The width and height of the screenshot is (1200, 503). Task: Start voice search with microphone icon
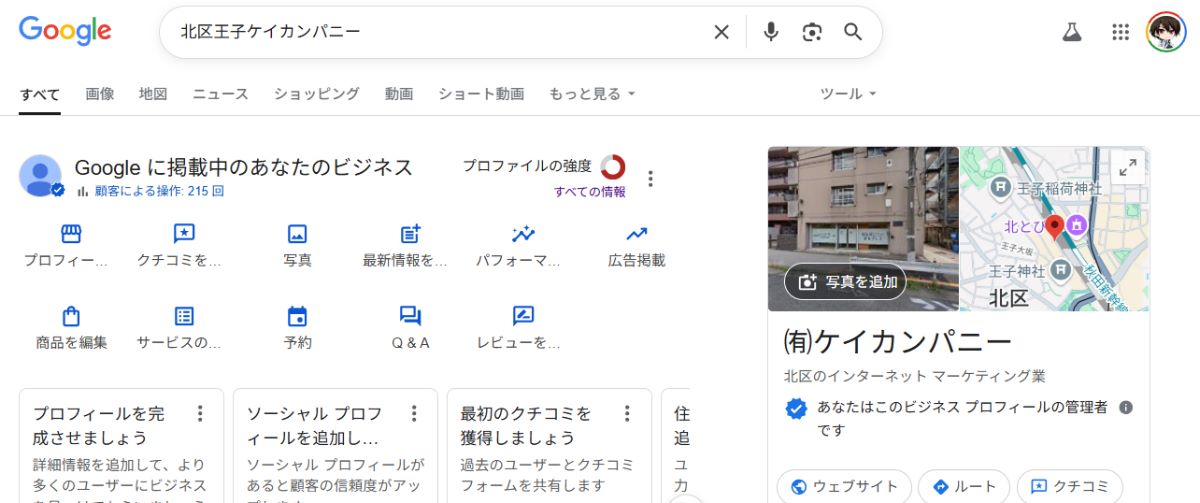(x=770, y=32)
